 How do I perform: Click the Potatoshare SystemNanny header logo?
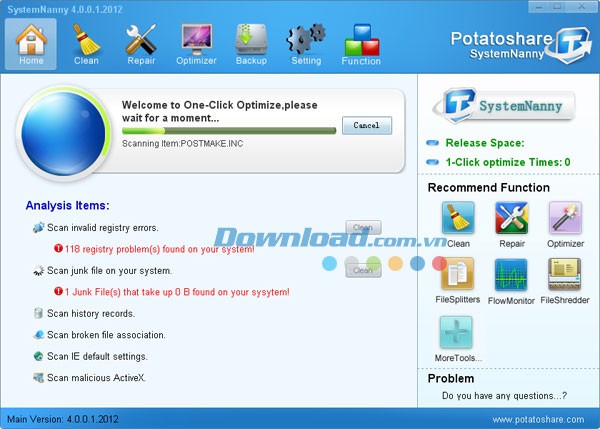point(521,45)
